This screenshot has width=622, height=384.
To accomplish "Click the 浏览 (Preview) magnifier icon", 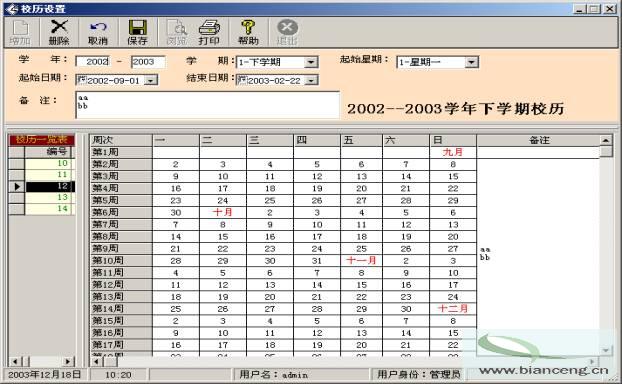I will (x=177, y=28).
